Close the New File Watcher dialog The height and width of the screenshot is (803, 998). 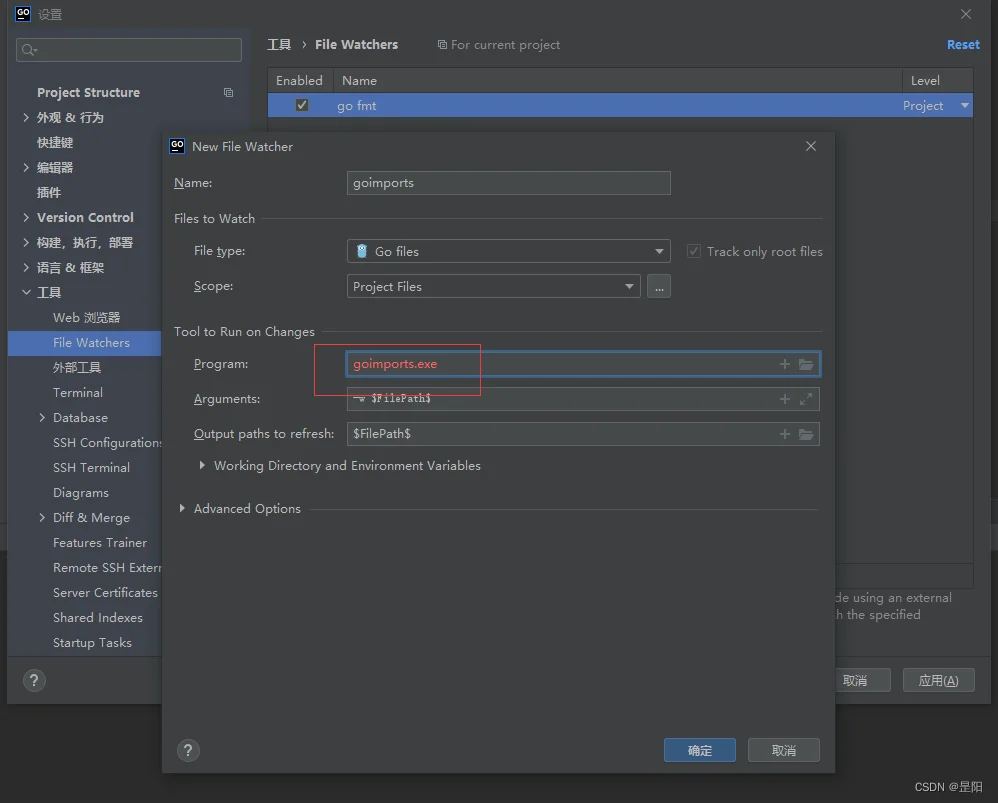[x=811, y=146]
